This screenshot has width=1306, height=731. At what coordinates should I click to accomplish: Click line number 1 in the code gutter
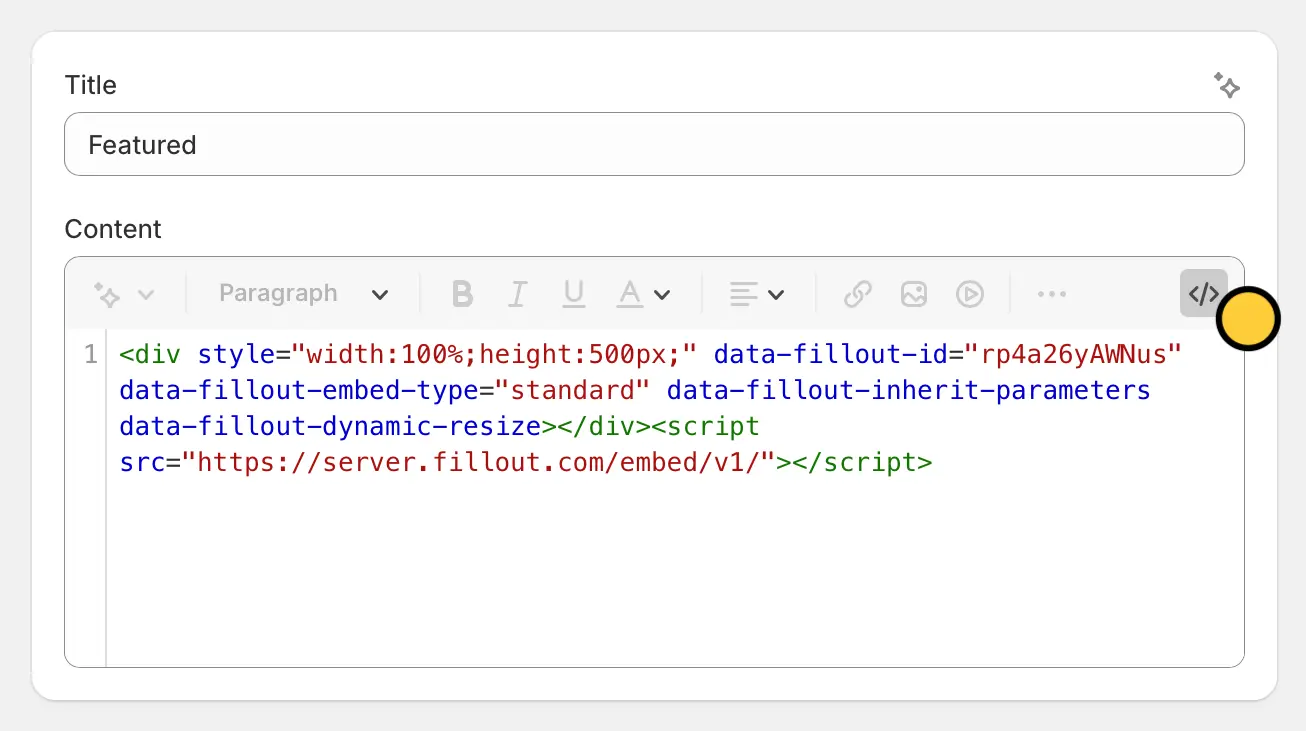pos(91,354)
